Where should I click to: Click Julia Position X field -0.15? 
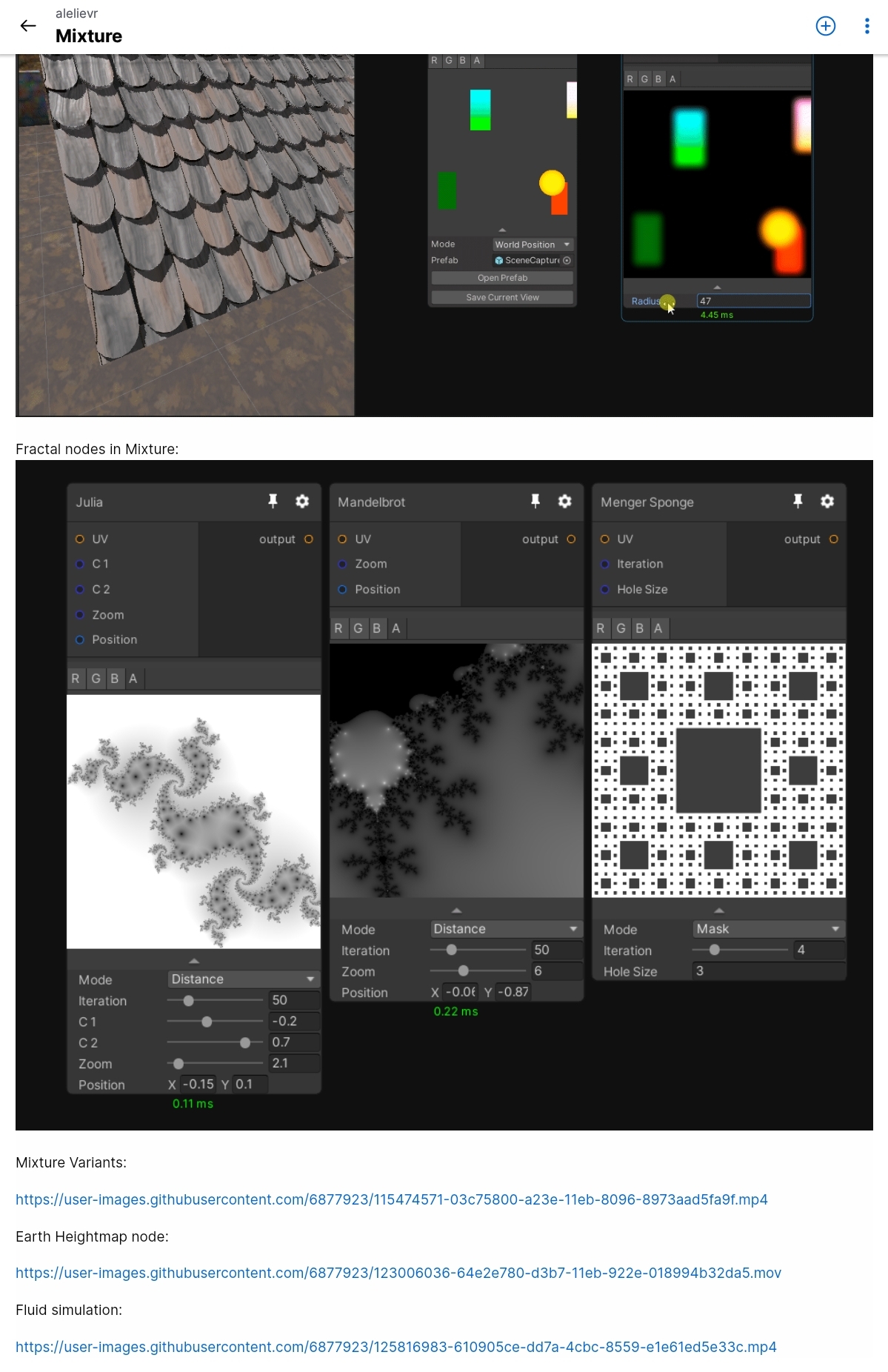tap(198, 1084)
